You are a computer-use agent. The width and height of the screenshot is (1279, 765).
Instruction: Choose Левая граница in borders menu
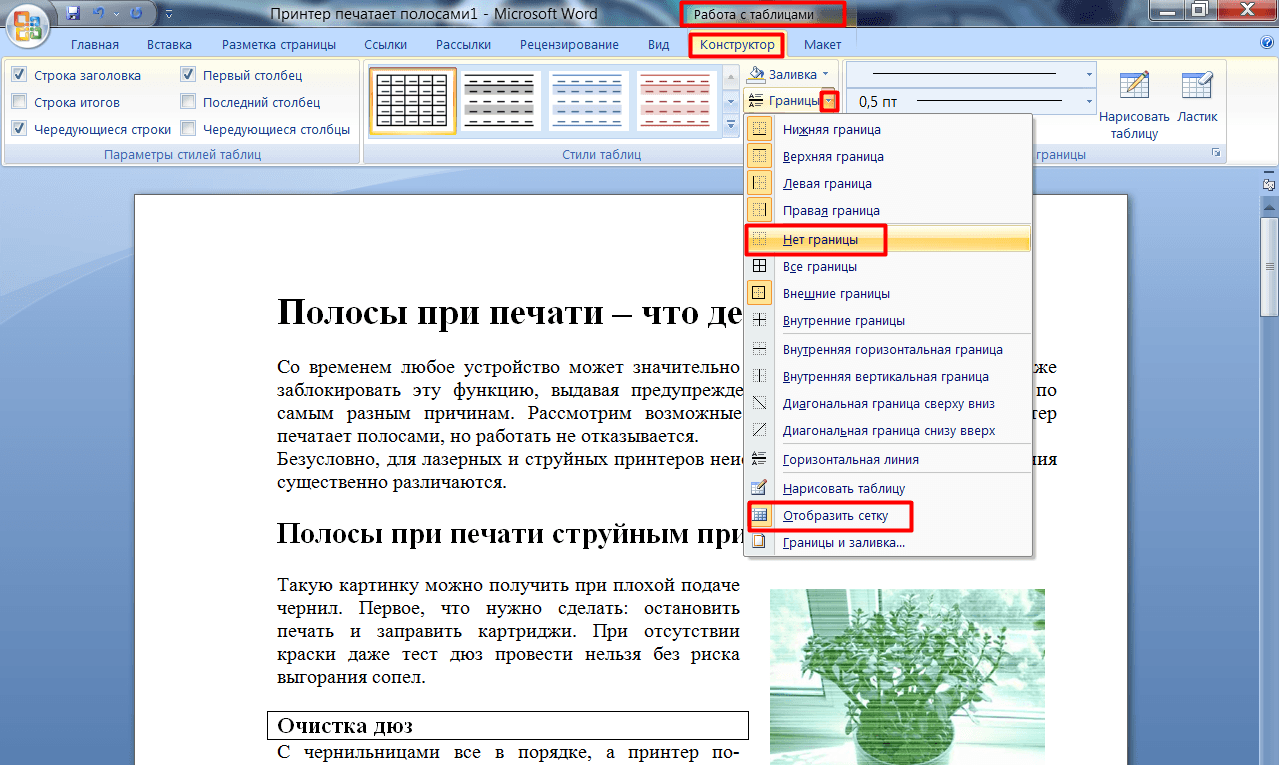pyautogui.click(x=889, y=183)
